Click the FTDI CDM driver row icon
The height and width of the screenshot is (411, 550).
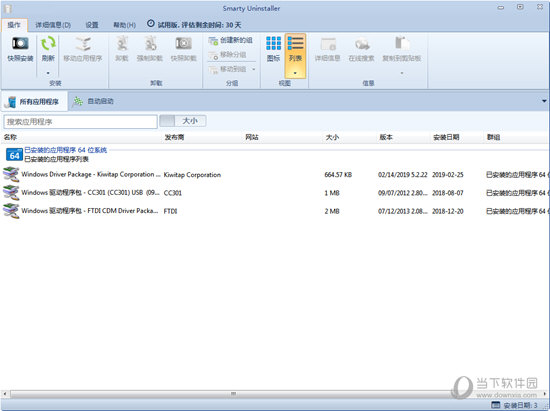(11, 211)
